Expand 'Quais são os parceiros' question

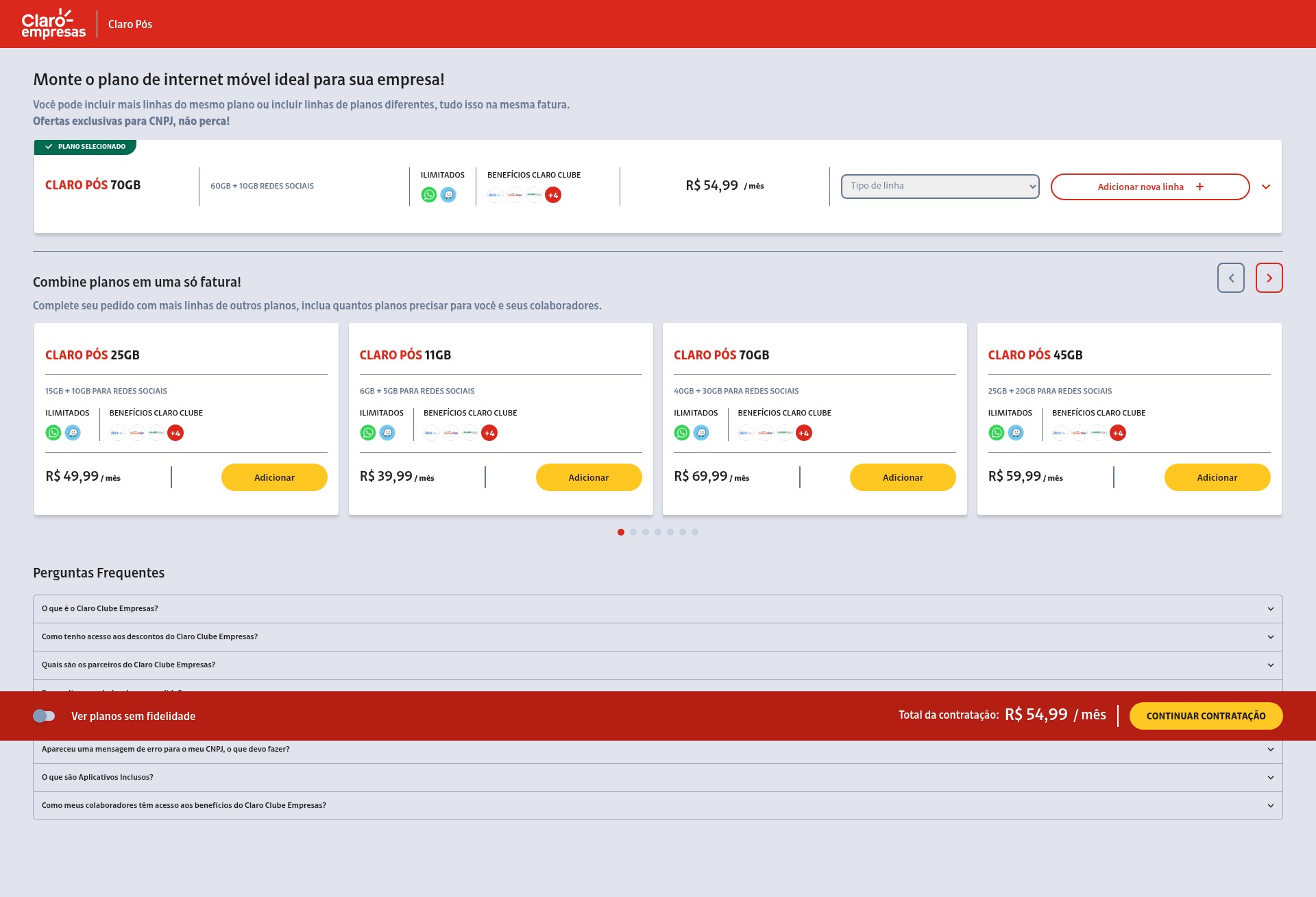pos(658,665)
